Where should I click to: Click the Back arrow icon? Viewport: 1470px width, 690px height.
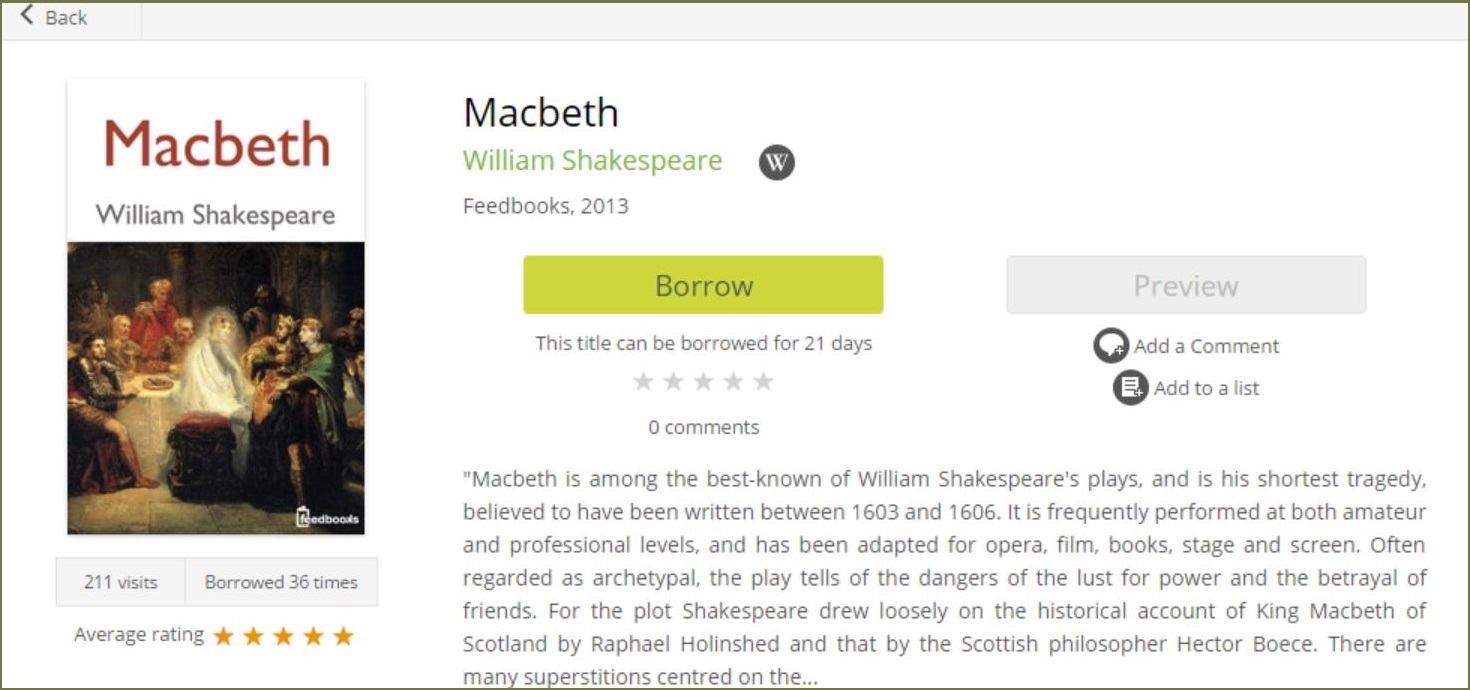click(27, 15)
